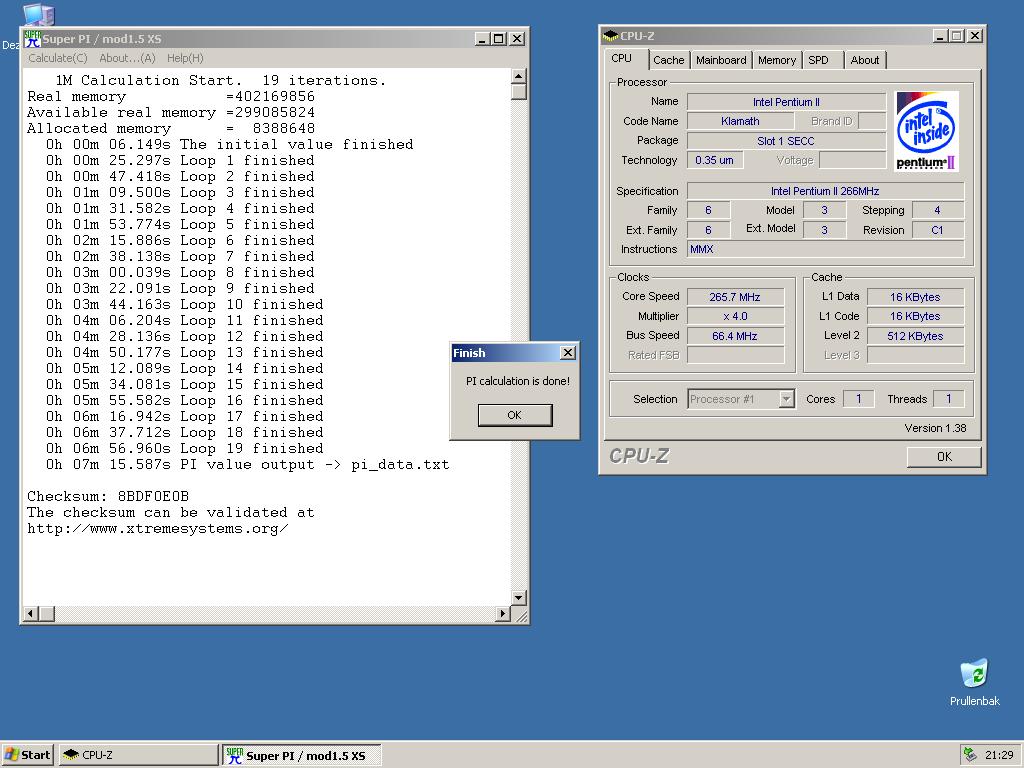Screen dimensions: 1024x768
Task: Click '1M Calculation Start. 19 iterations.' line
Action: tap(221, 81)
